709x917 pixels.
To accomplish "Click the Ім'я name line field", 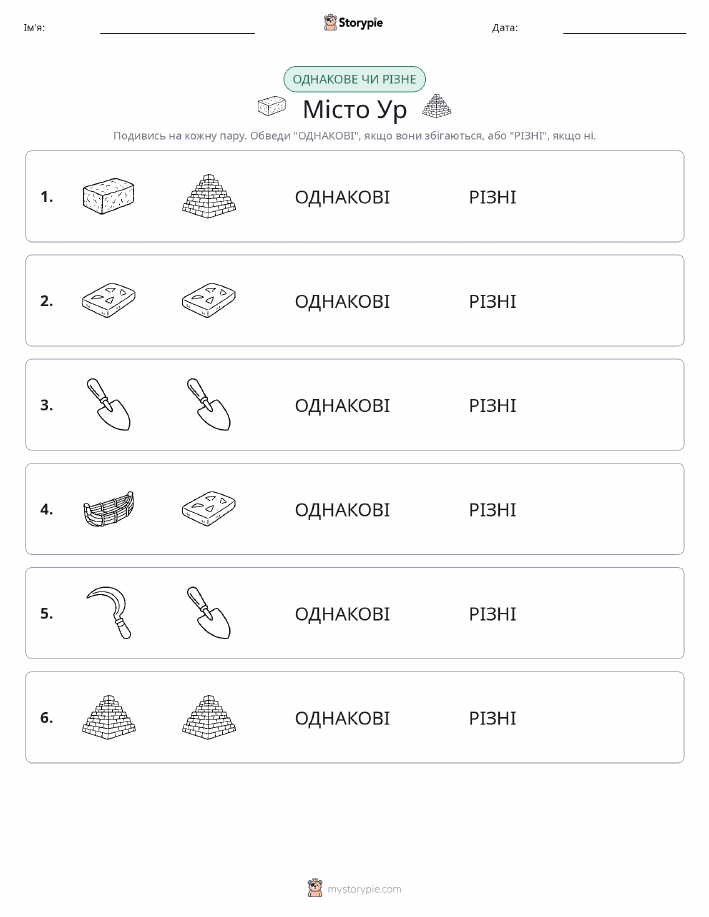I will click(177, 27).
